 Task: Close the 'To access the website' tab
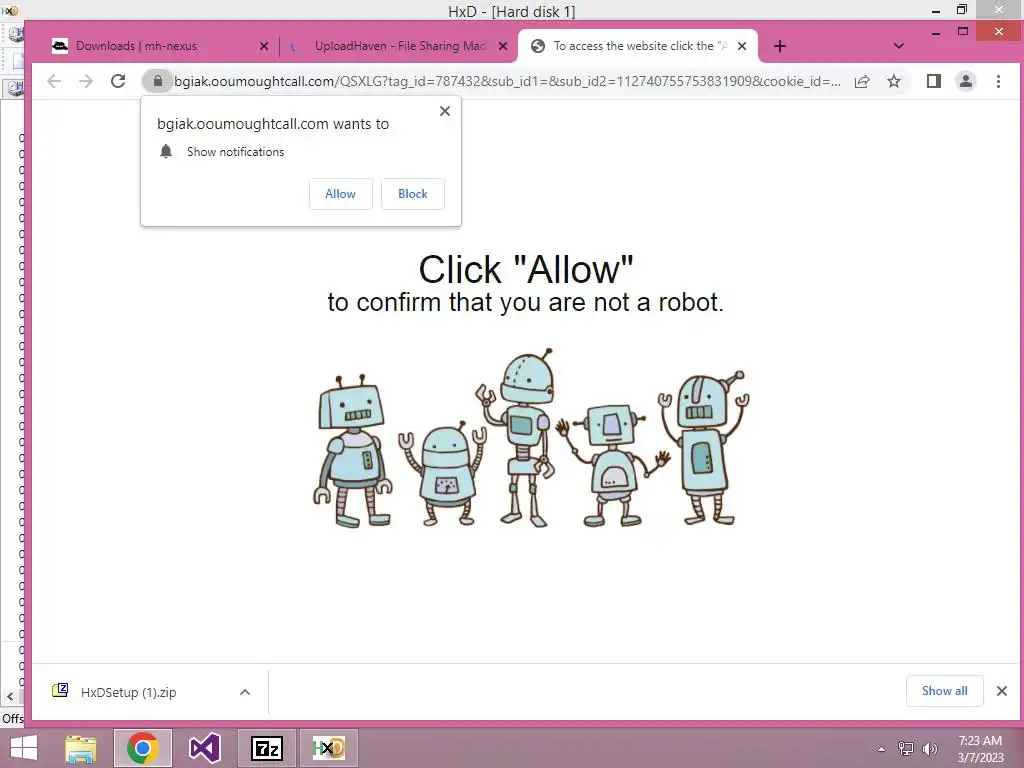(742, 46)
